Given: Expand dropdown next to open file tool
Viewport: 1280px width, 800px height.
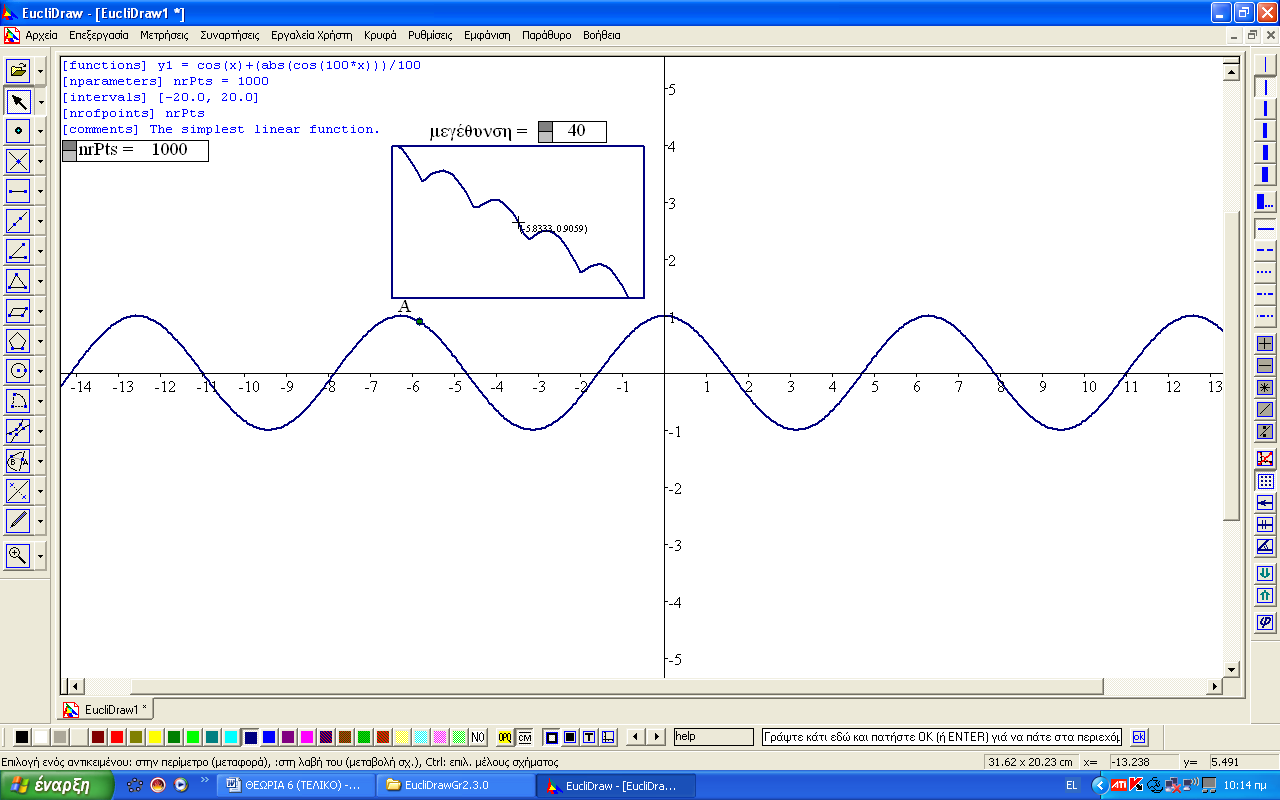Looking at the screenshot, I should [x=40, y=72].
